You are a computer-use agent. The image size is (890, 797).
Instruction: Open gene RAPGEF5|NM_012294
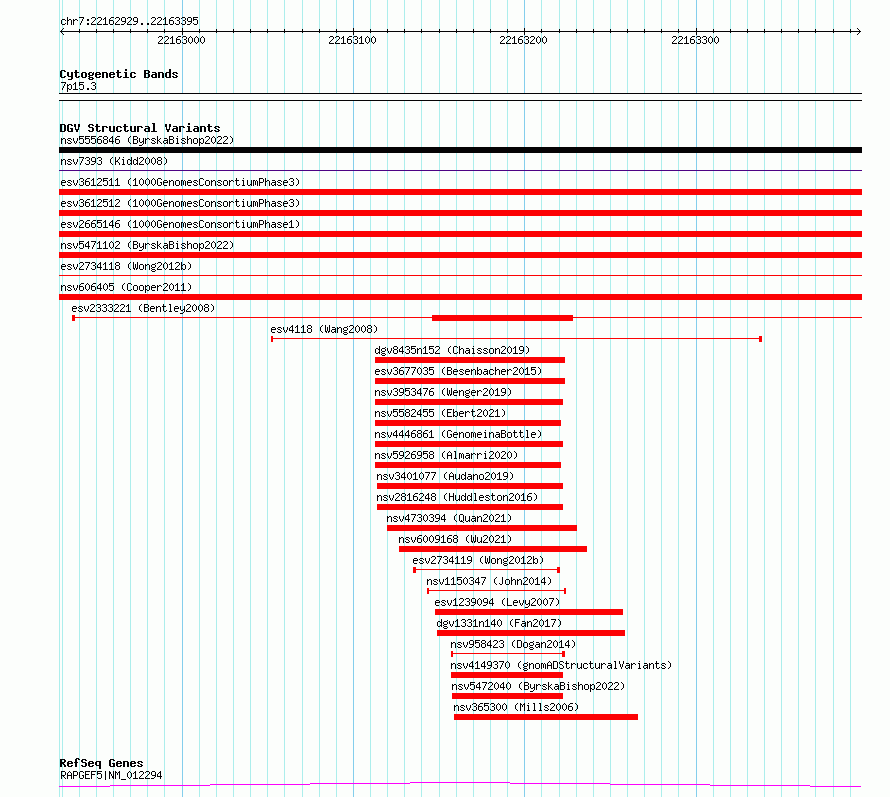(111, 775)
